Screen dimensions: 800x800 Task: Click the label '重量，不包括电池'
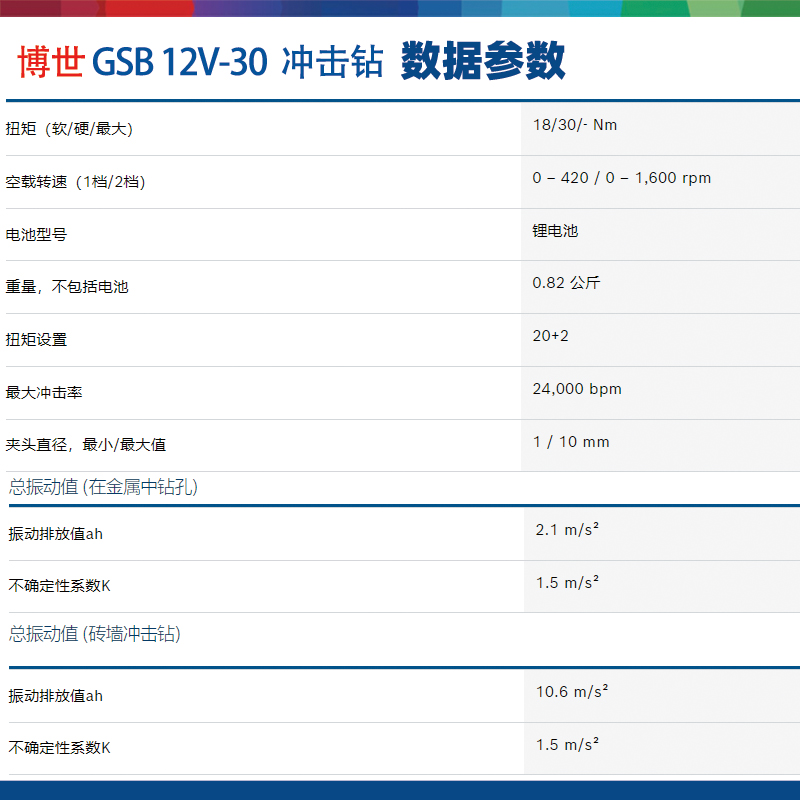[67, 287]
